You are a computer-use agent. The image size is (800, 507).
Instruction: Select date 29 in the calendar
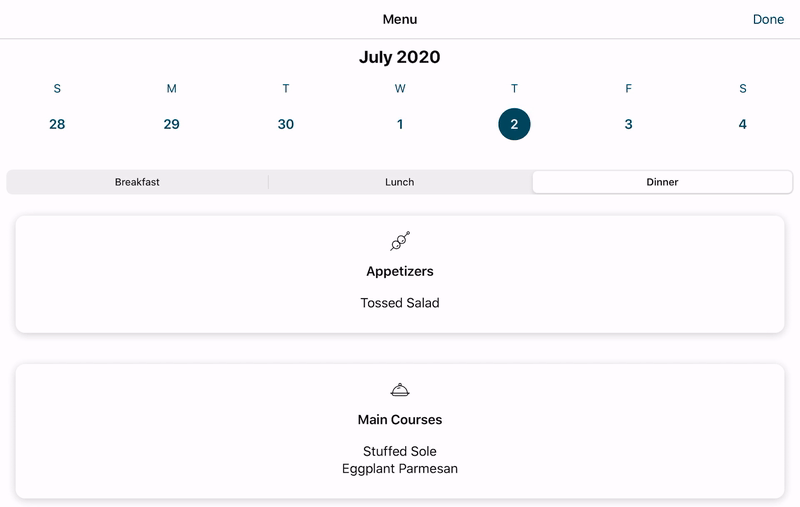coord(171,124)
